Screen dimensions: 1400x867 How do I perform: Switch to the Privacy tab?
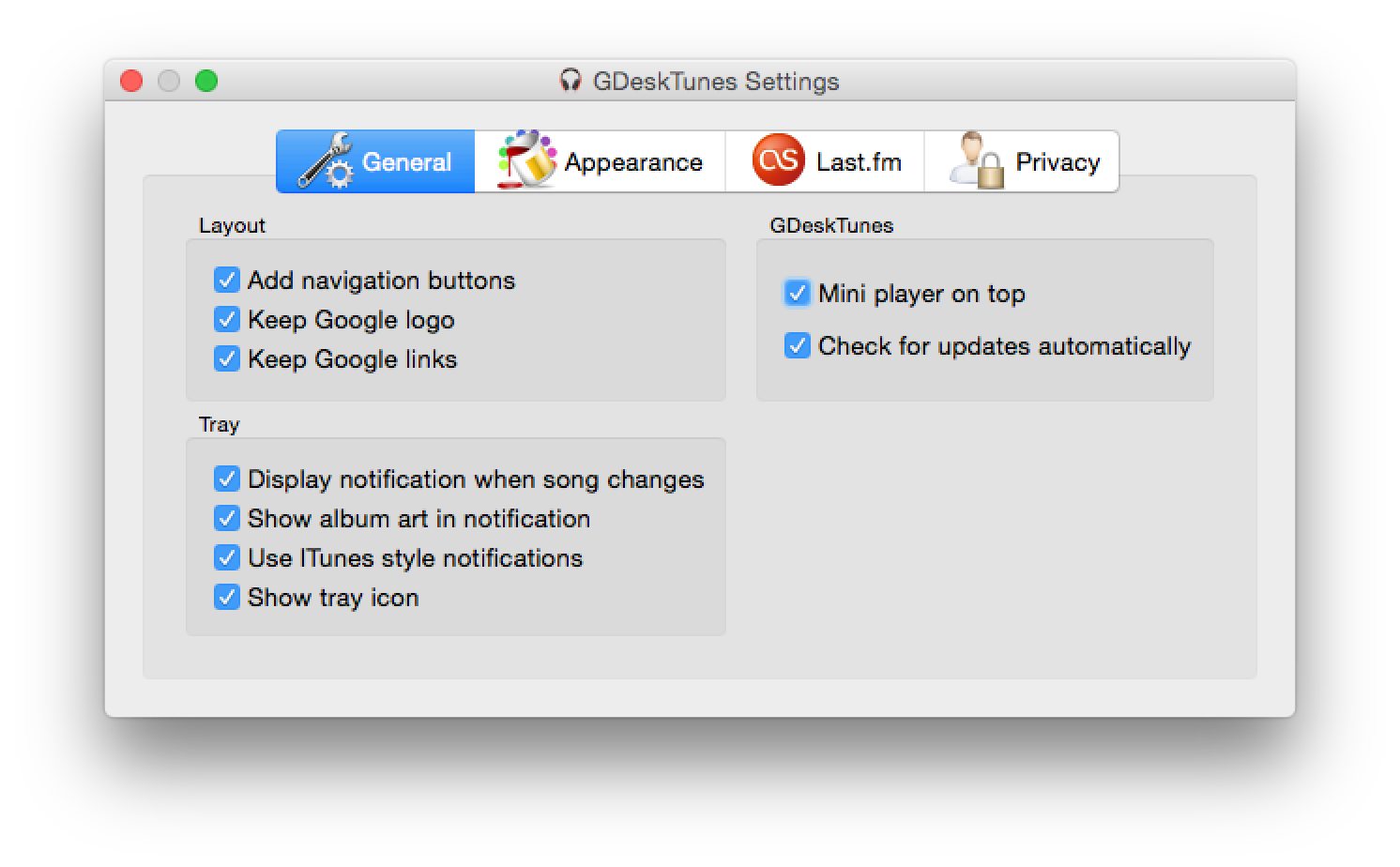click(x=1022, y=161)
